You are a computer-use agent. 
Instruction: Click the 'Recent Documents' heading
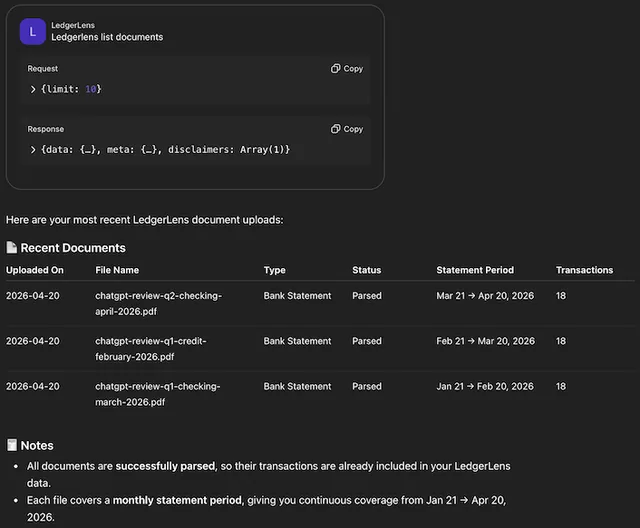73,248
